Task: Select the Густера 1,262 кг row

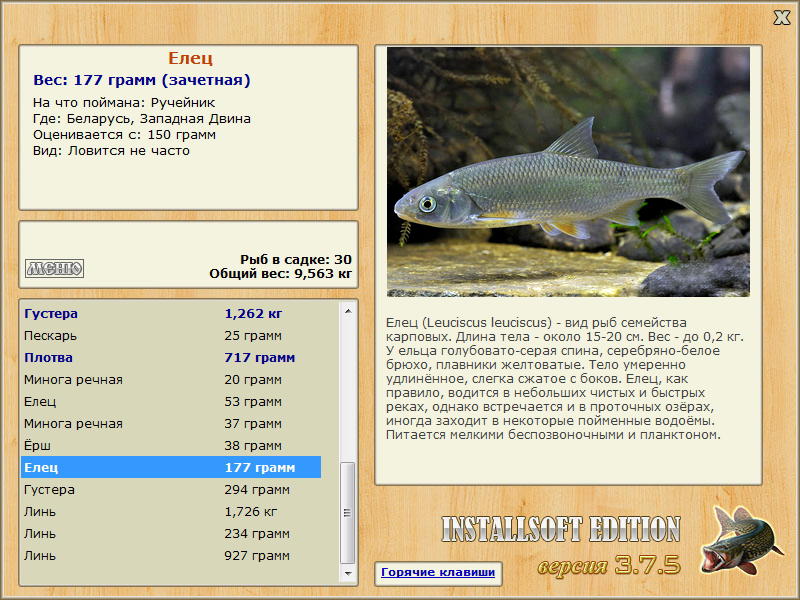Action: tap(171, 313)
